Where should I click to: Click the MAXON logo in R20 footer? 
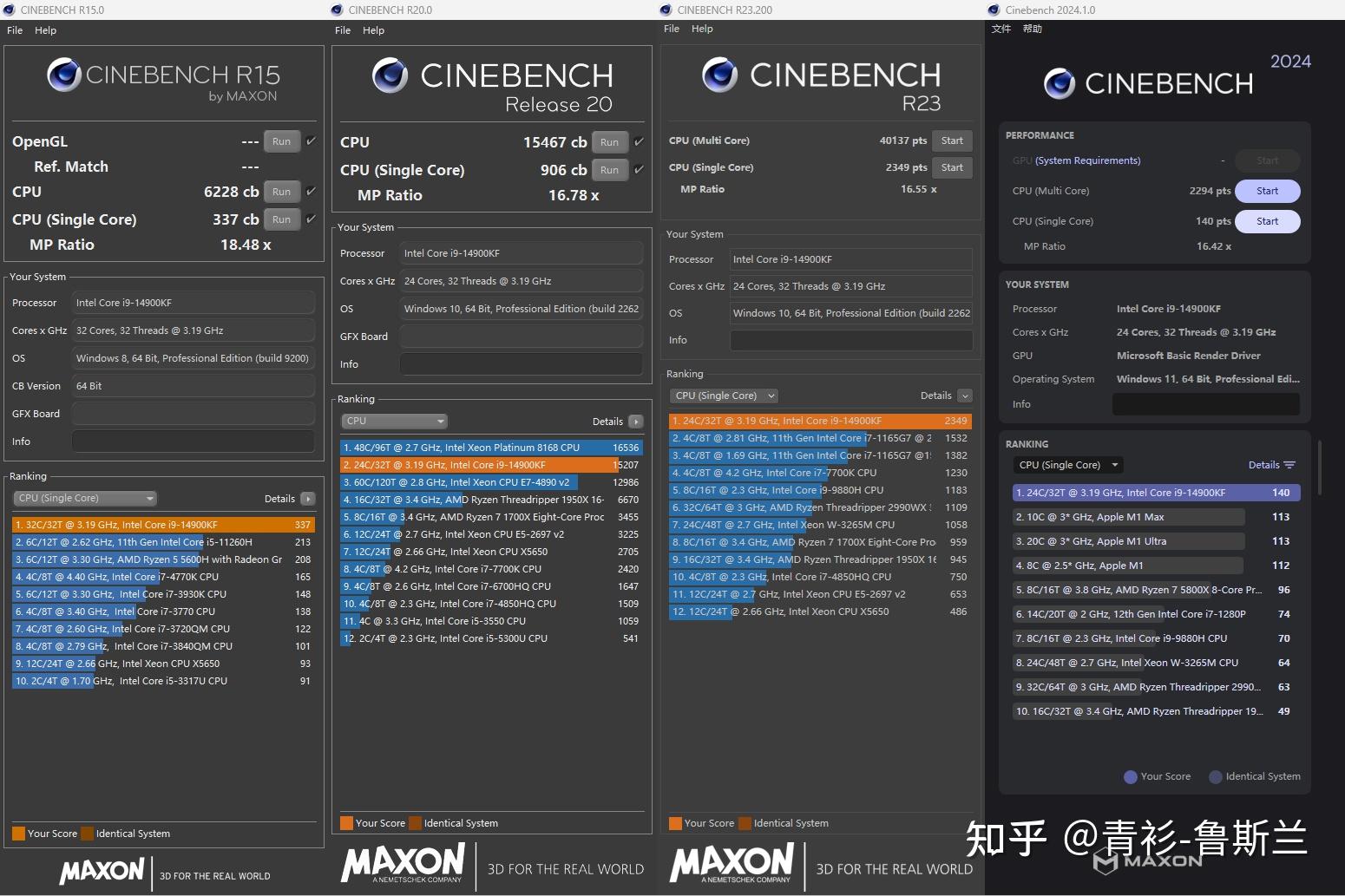click(403, 864)
